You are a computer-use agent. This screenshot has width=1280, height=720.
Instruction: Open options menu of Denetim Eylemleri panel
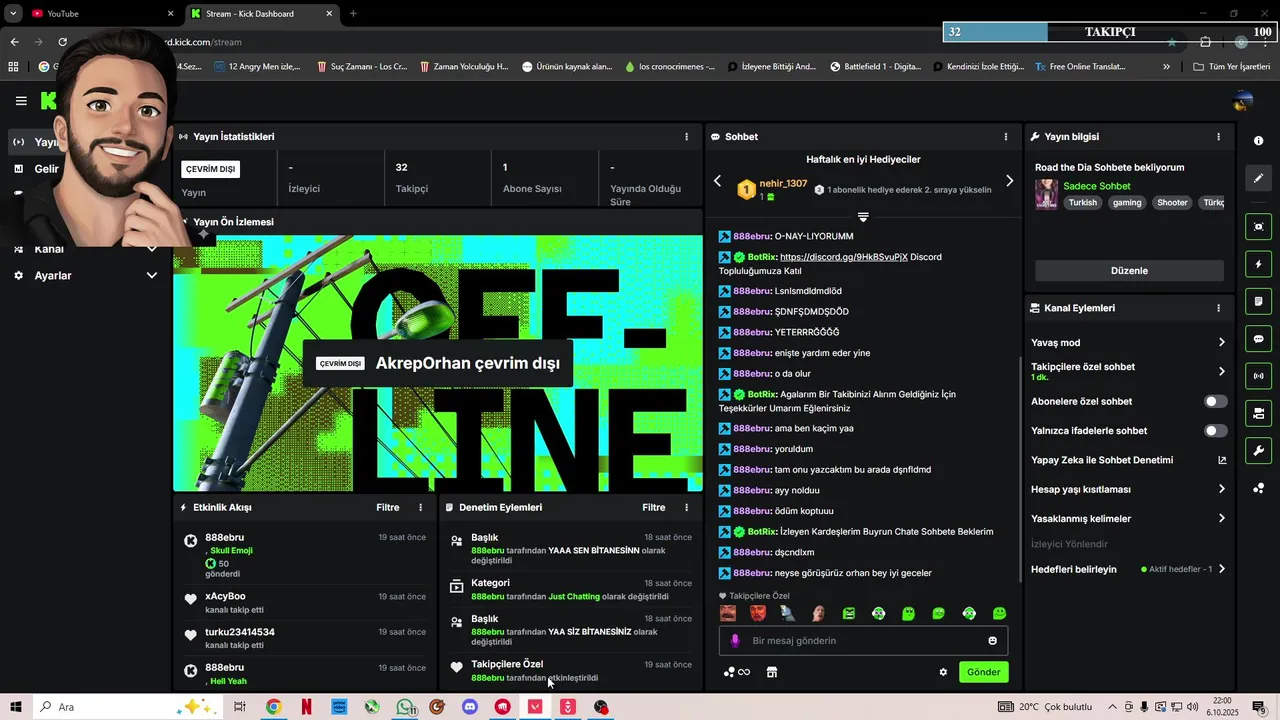coord(686,508)
